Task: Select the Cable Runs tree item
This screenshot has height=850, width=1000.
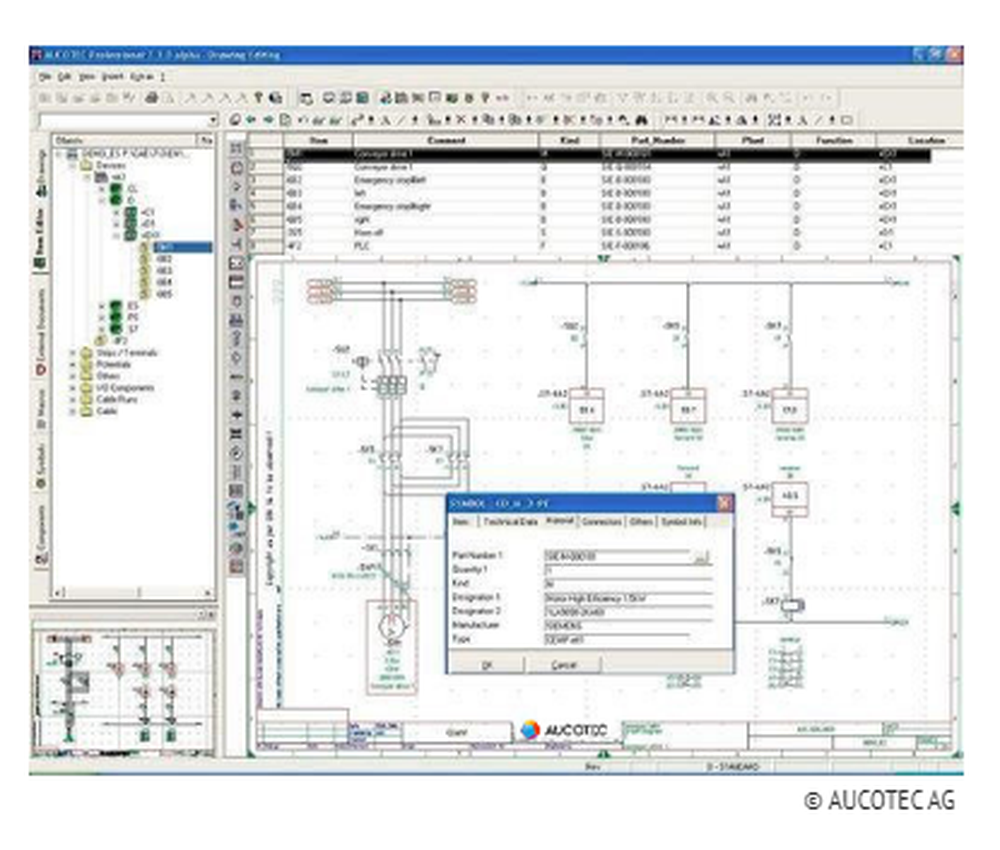Action: 117,400
